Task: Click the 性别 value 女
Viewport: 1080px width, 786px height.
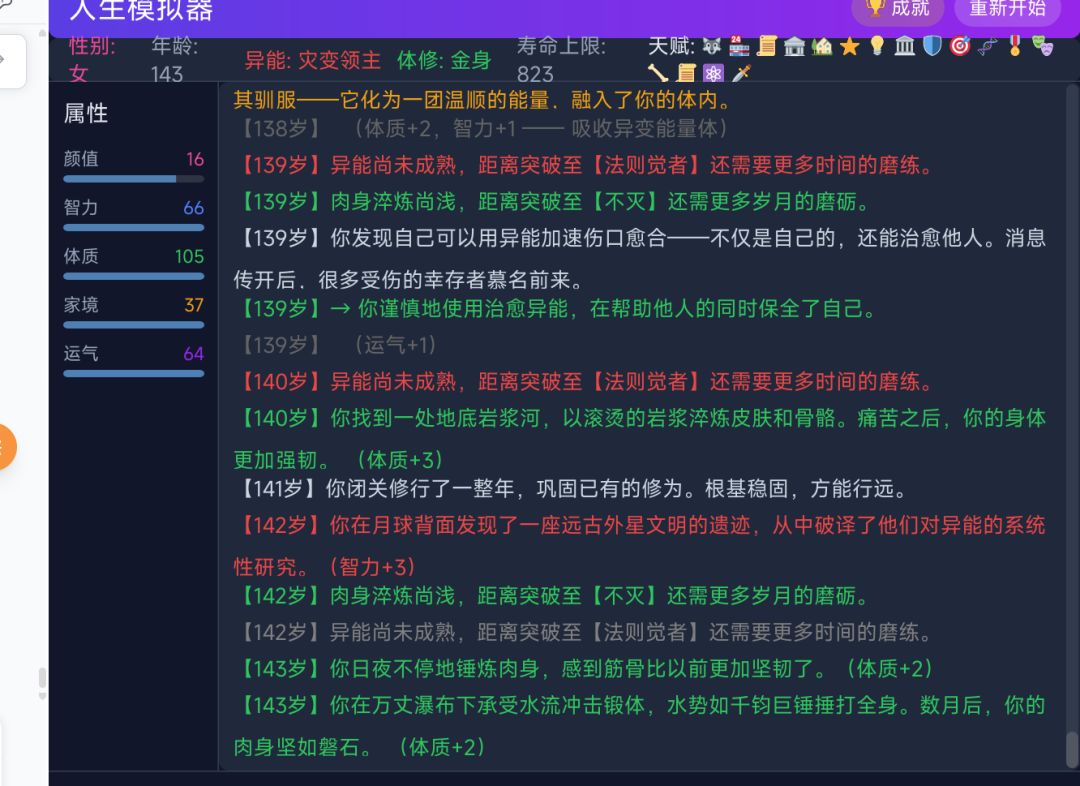Action: click(x=79, y=73)
